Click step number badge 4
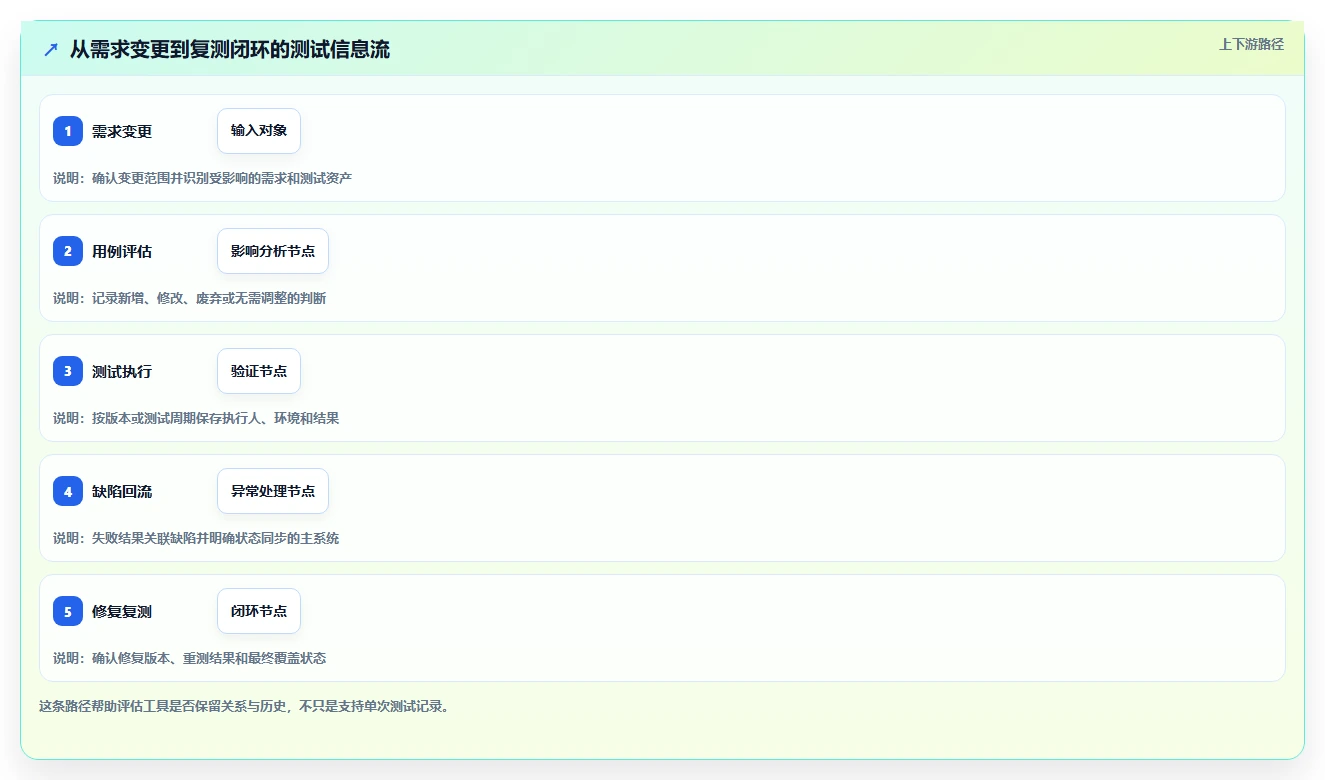Viewport: 1325px width, 780px height. pyautogui.click(x=68, y=491)
